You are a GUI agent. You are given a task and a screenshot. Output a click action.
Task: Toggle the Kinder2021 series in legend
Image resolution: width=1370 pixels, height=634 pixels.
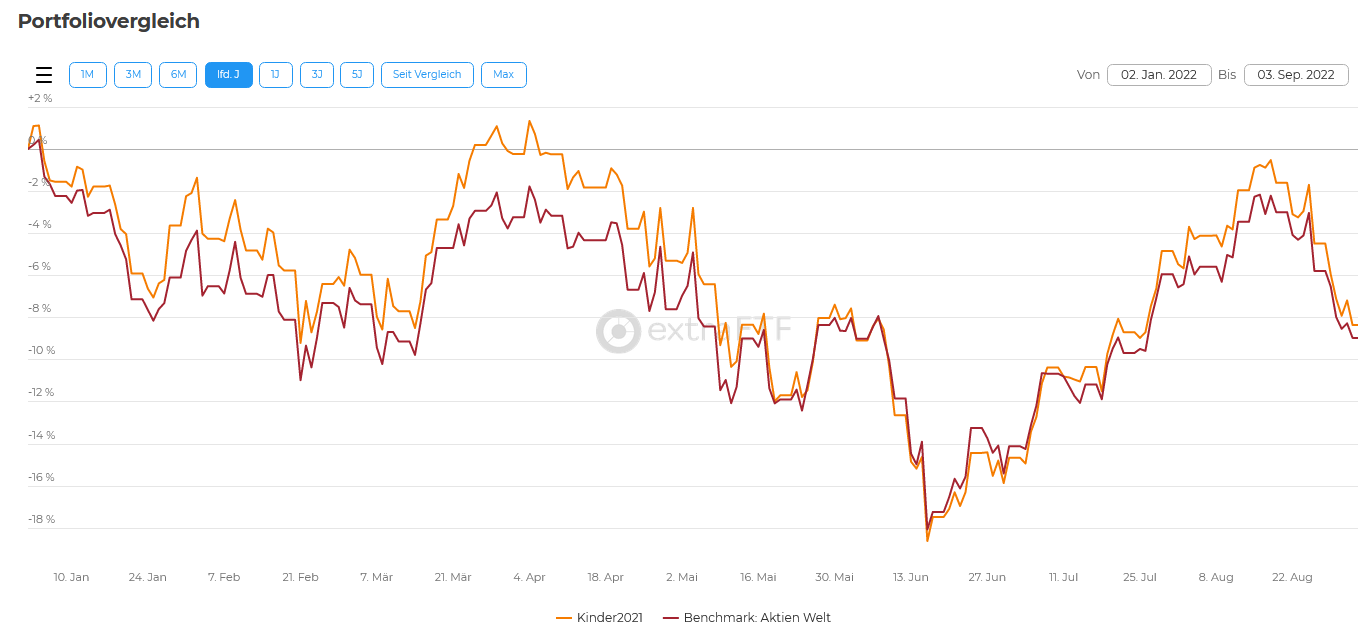tap(609, 617)
